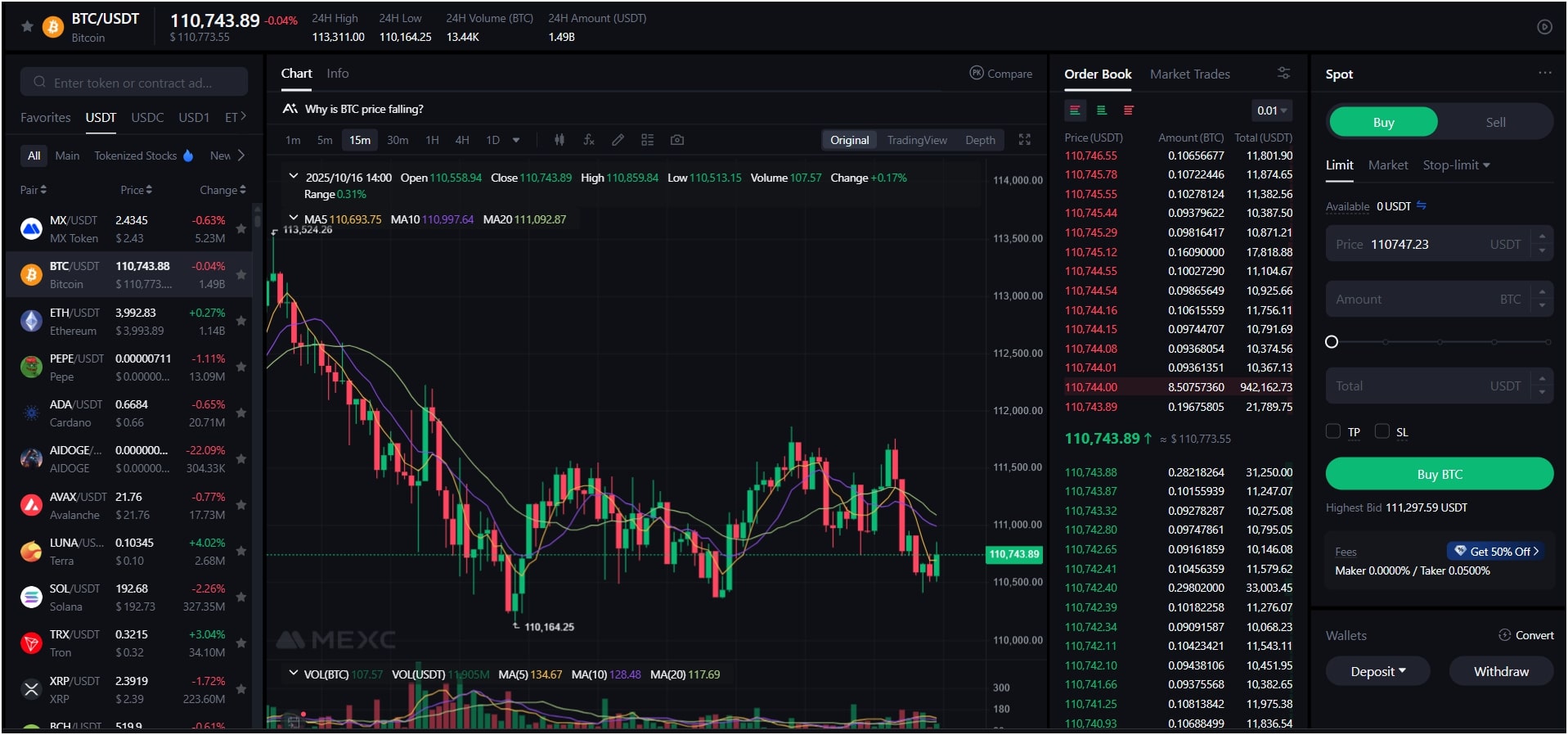This screenshot has width=1568, height=735.
Task: Sort the list by Price column
Action: 136,190
